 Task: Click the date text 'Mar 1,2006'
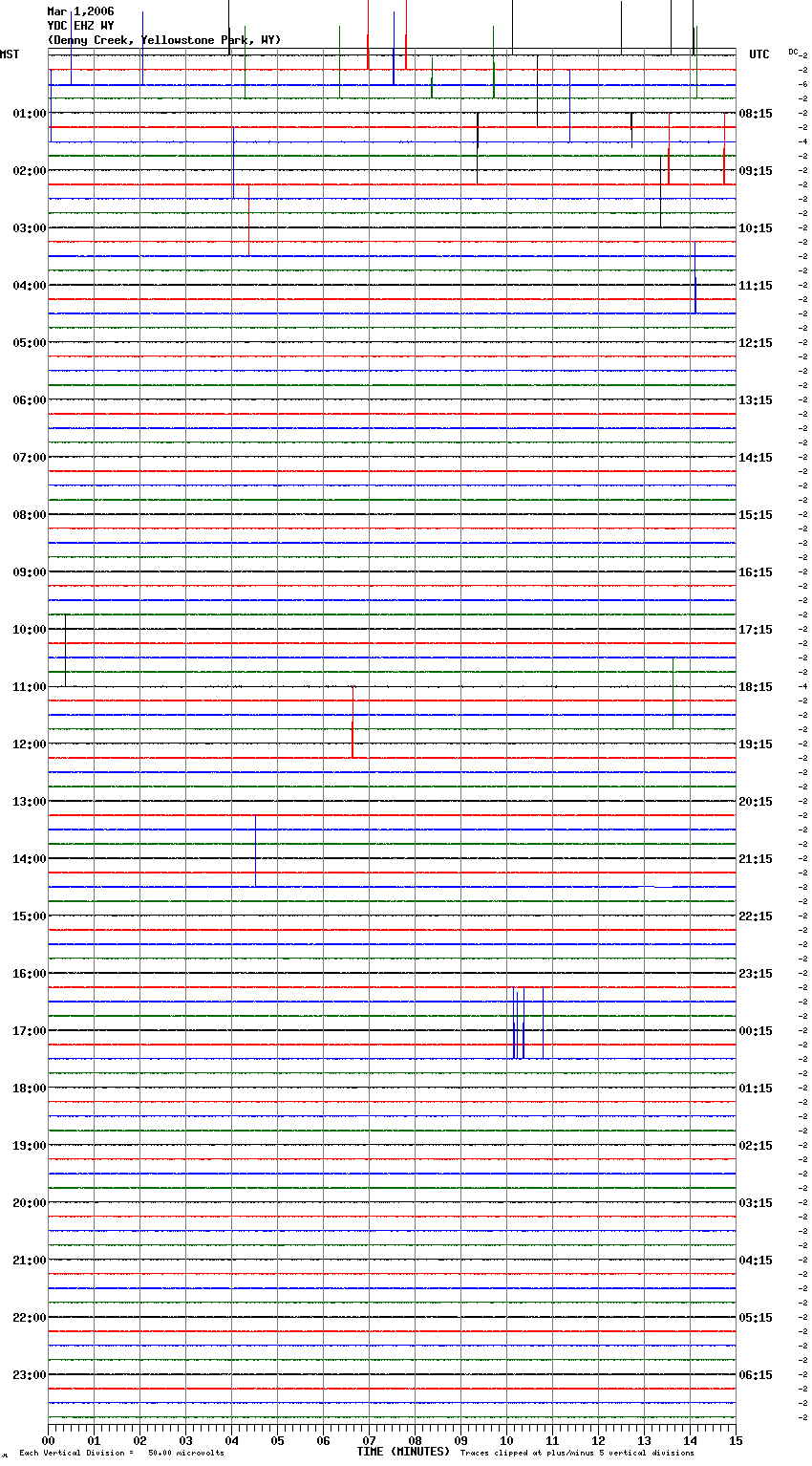click(x=80, y=11)
